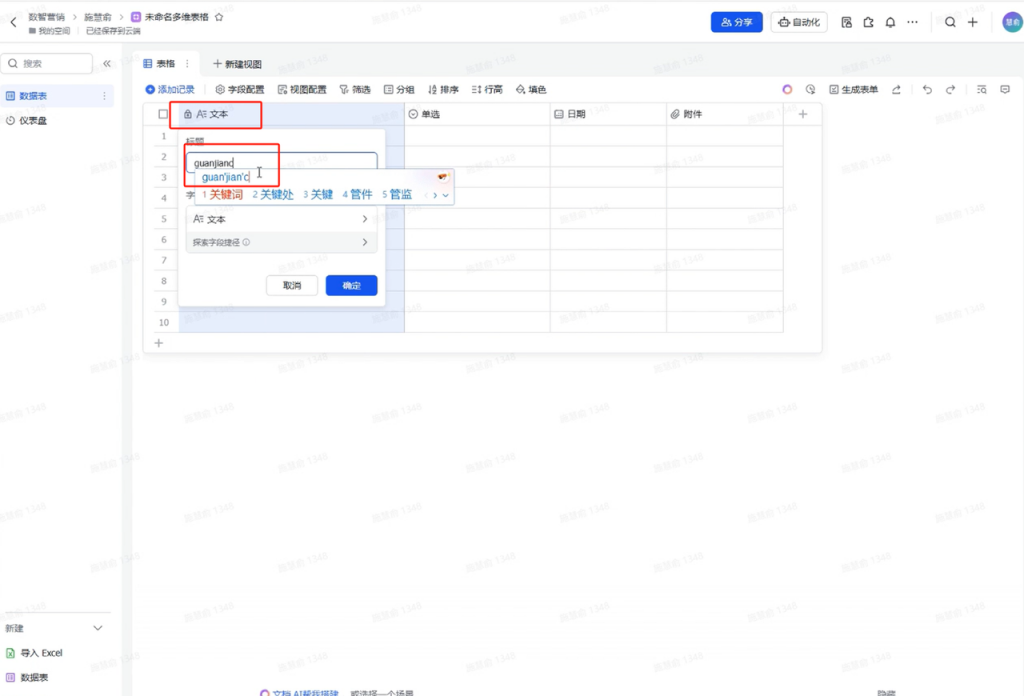
Task: Click 生成表单 to generate a form
Action: [x=854, y=89]
